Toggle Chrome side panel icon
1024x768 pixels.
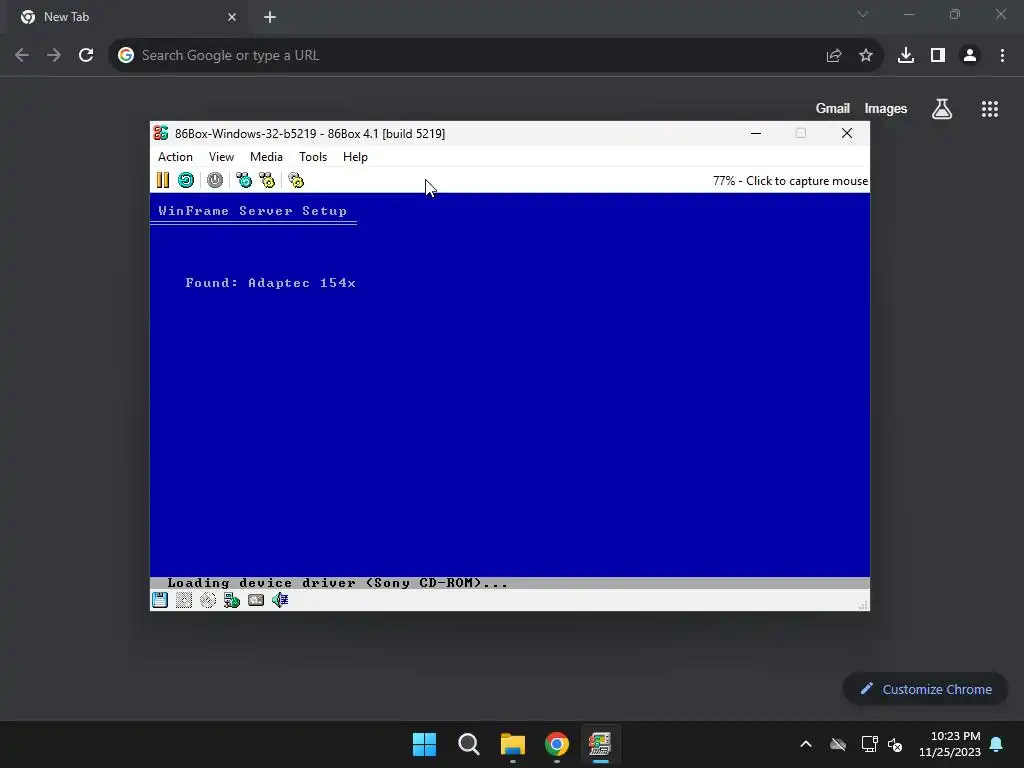(938, 56)
